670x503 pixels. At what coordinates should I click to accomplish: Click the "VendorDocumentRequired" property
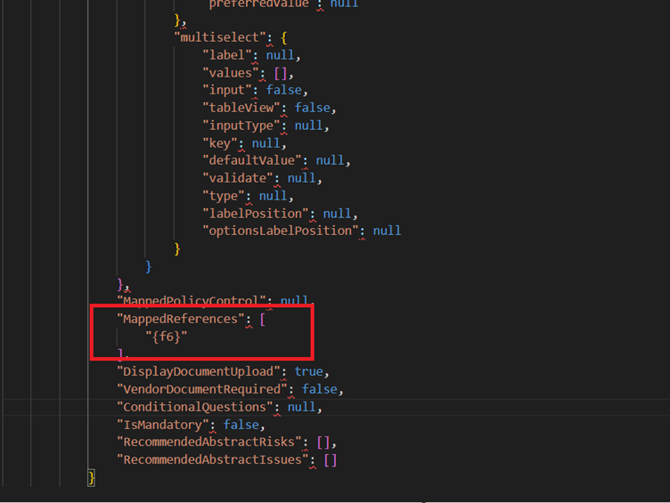coord(202,389)
